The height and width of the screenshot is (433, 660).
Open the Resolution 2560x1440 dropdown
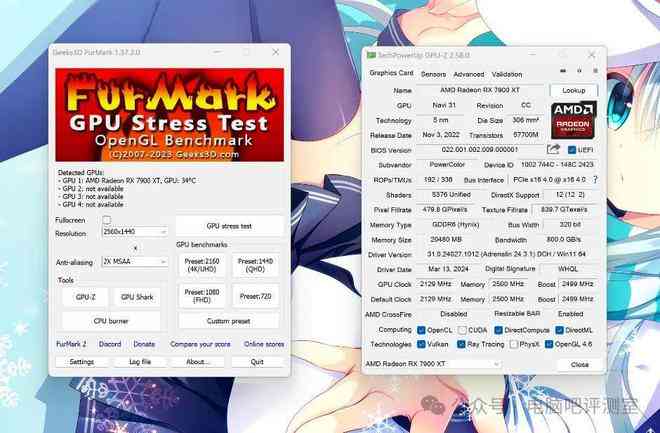[x=135, y=232]
